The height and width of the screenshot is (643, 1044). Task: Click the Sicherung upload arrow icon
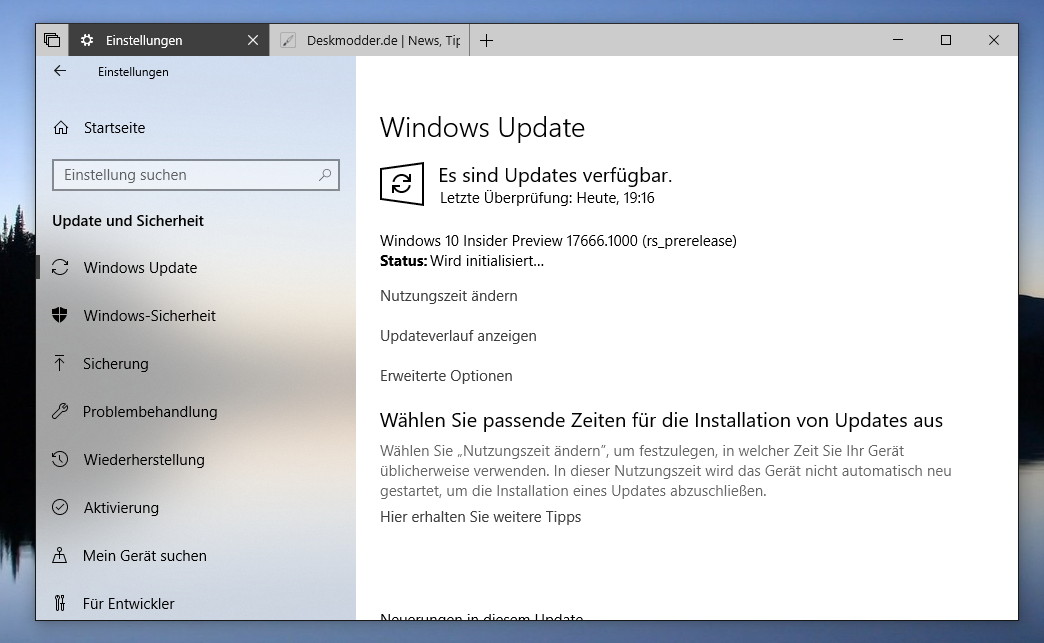tap(59, 363)
